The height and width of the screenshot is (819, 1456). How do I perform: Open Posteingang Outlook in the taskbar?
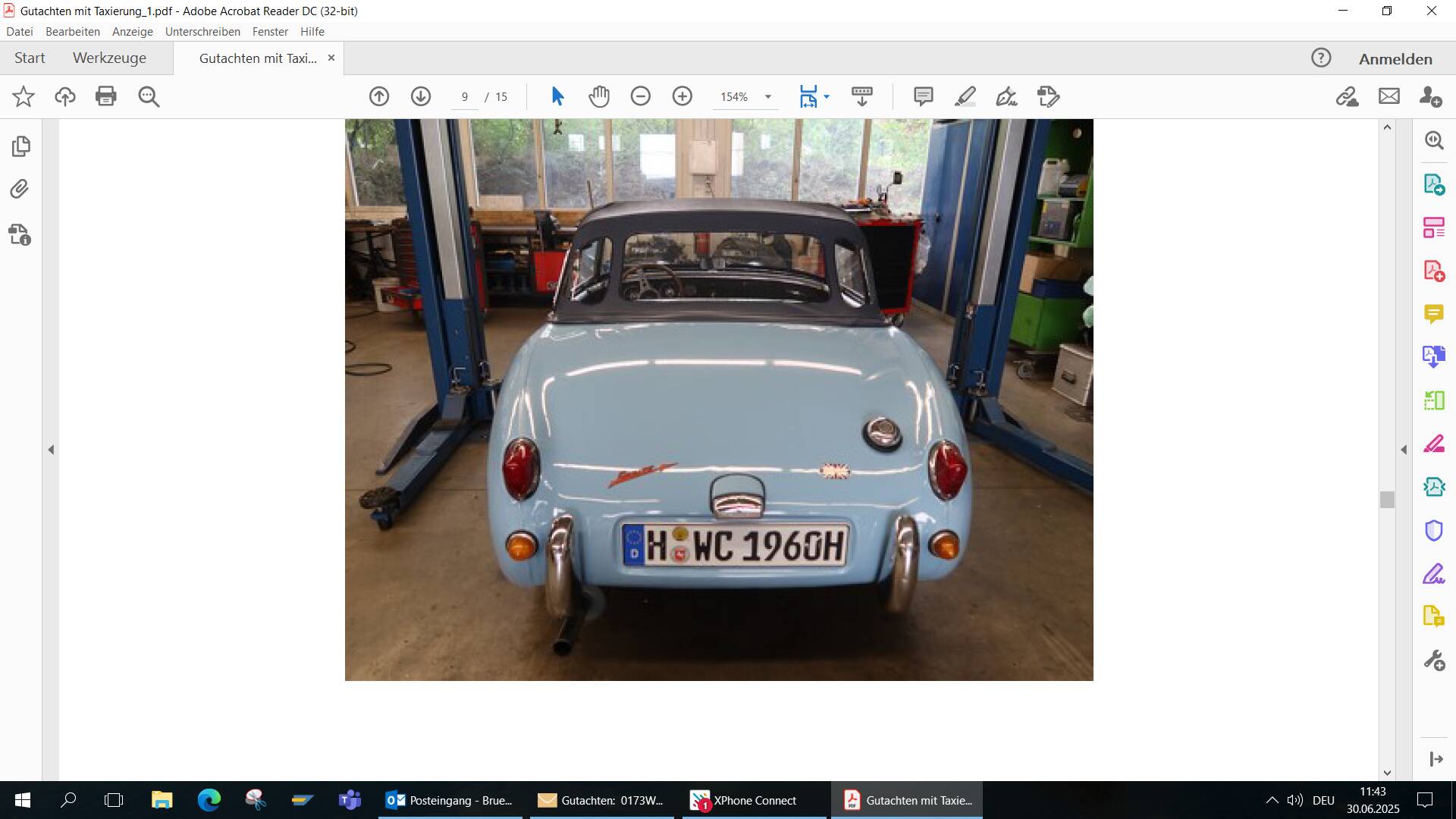(450, 800)
